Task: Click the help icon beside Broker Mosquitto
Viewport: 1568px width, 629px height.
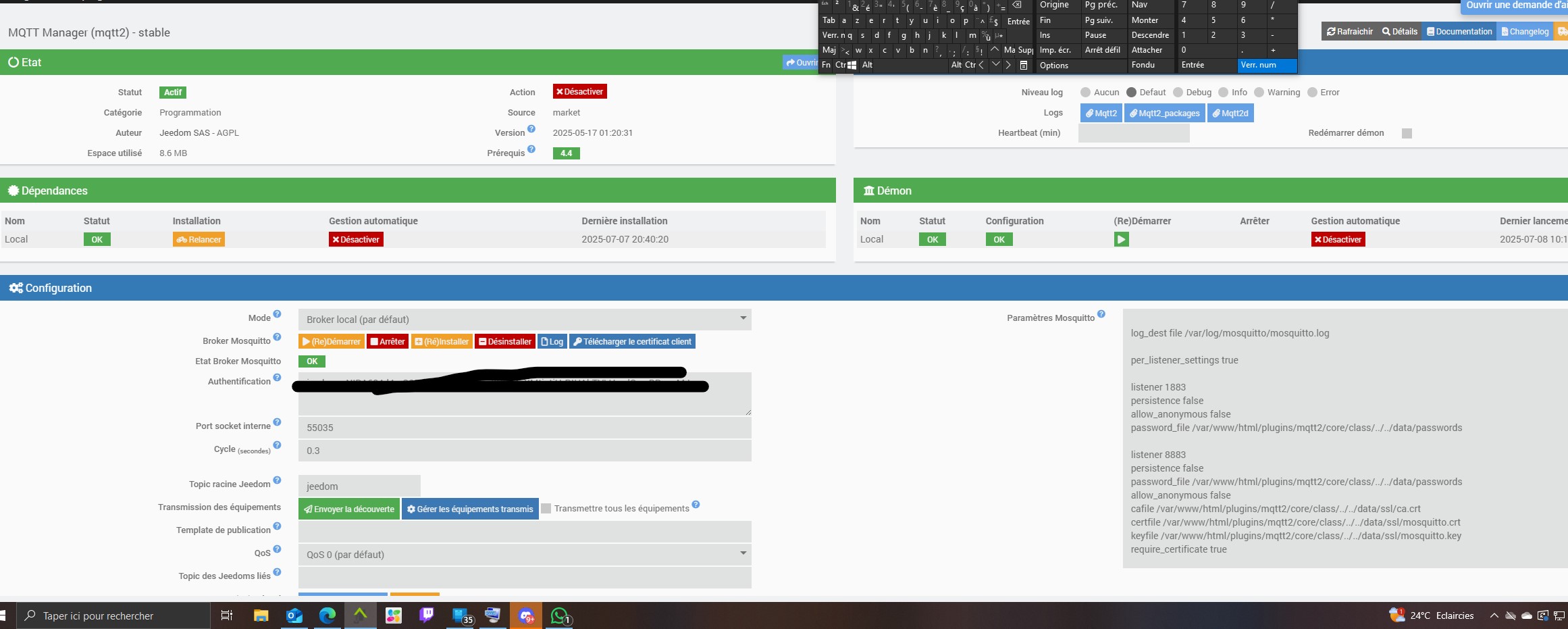Action: 277,337
